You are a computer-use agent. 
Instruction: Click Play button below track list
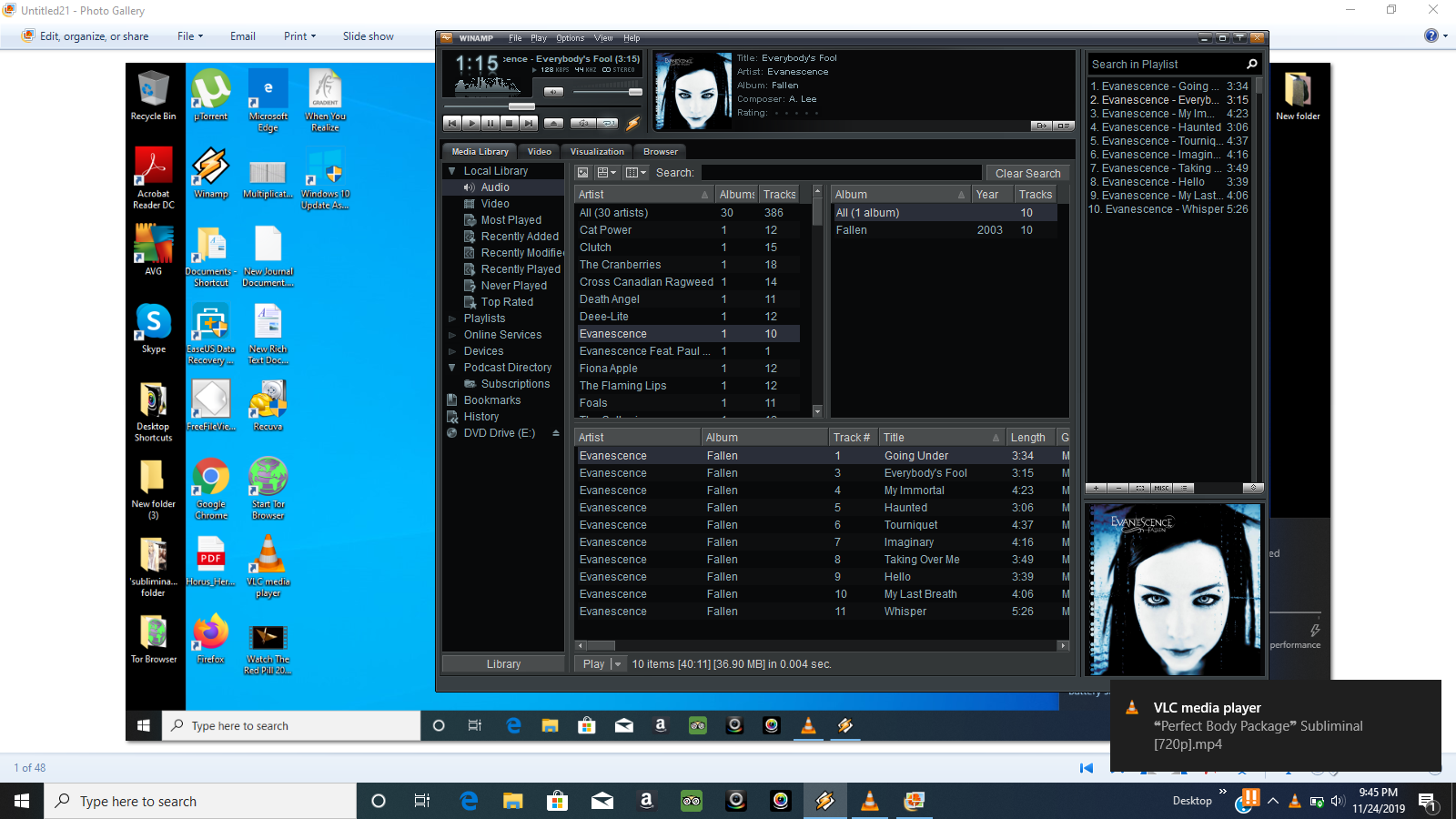pos(593,664)
